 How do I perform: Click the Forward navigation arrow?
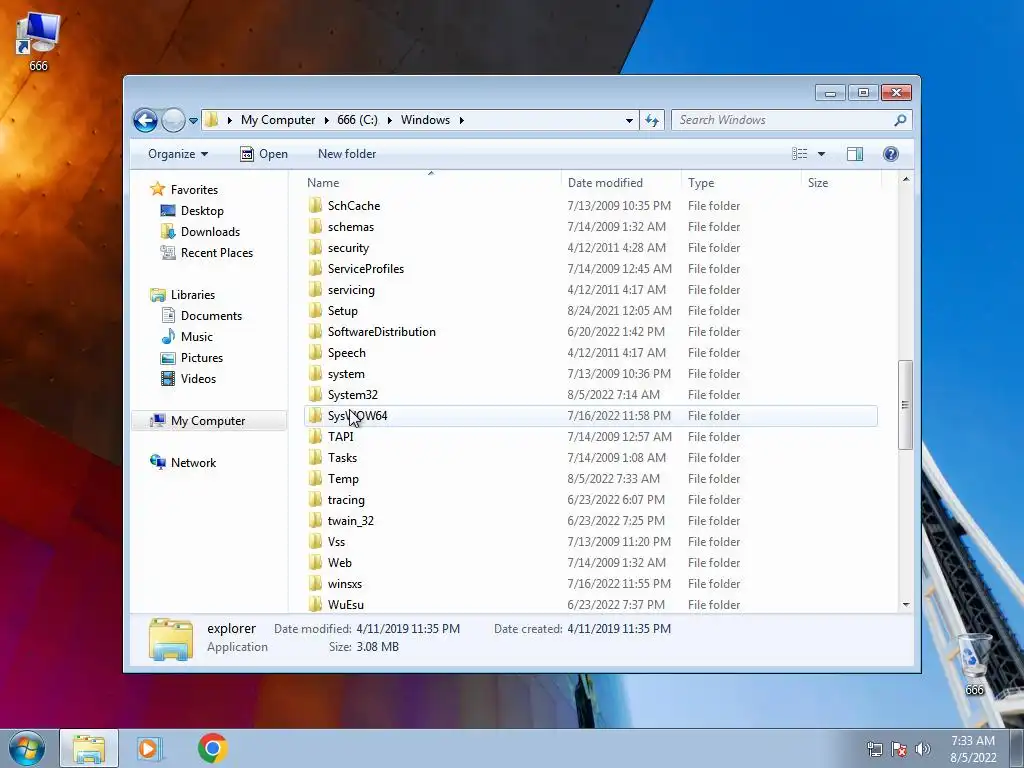pos(173,120)
